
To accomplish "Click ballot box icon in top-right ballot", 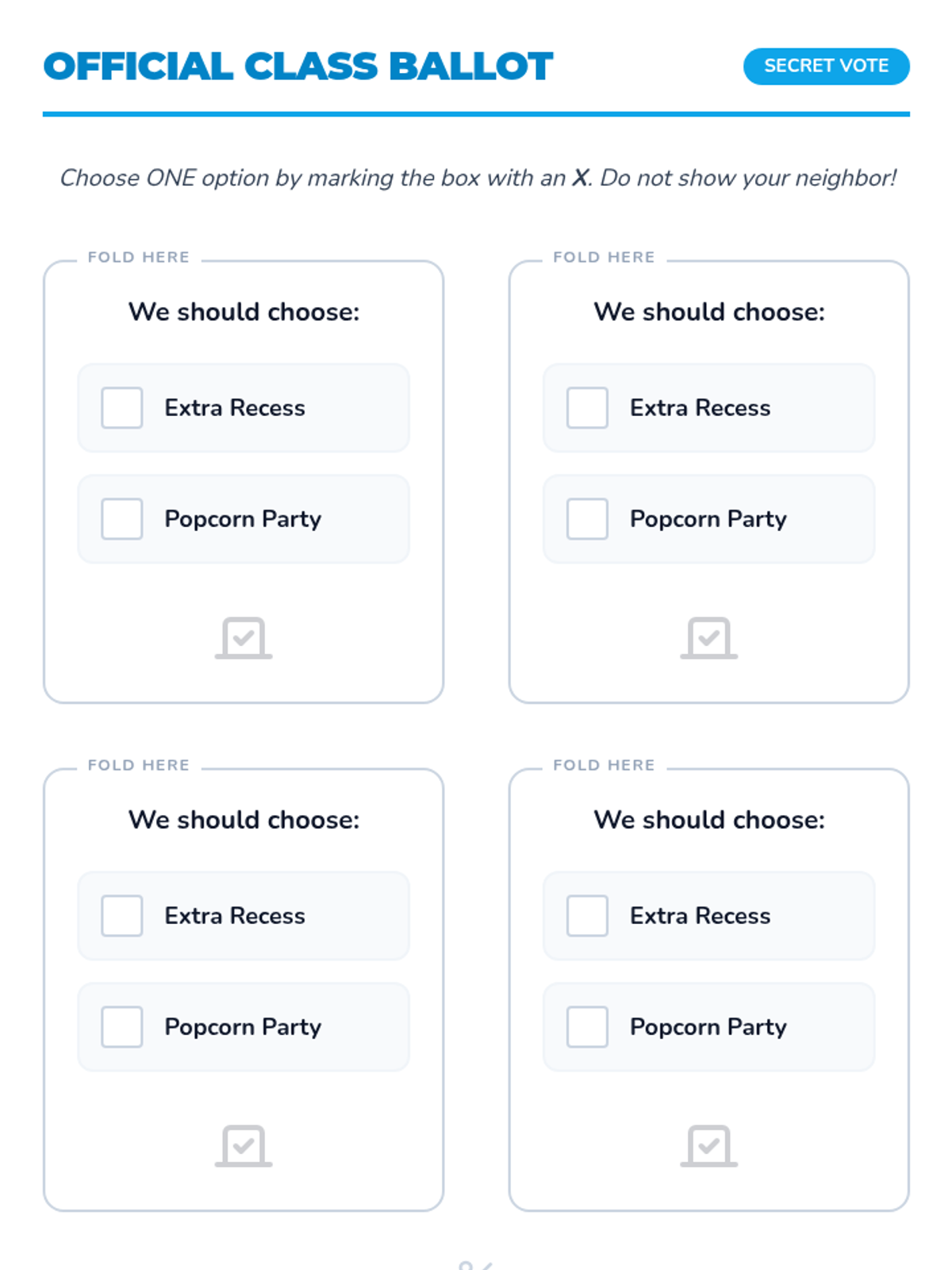I will (708, 637).
